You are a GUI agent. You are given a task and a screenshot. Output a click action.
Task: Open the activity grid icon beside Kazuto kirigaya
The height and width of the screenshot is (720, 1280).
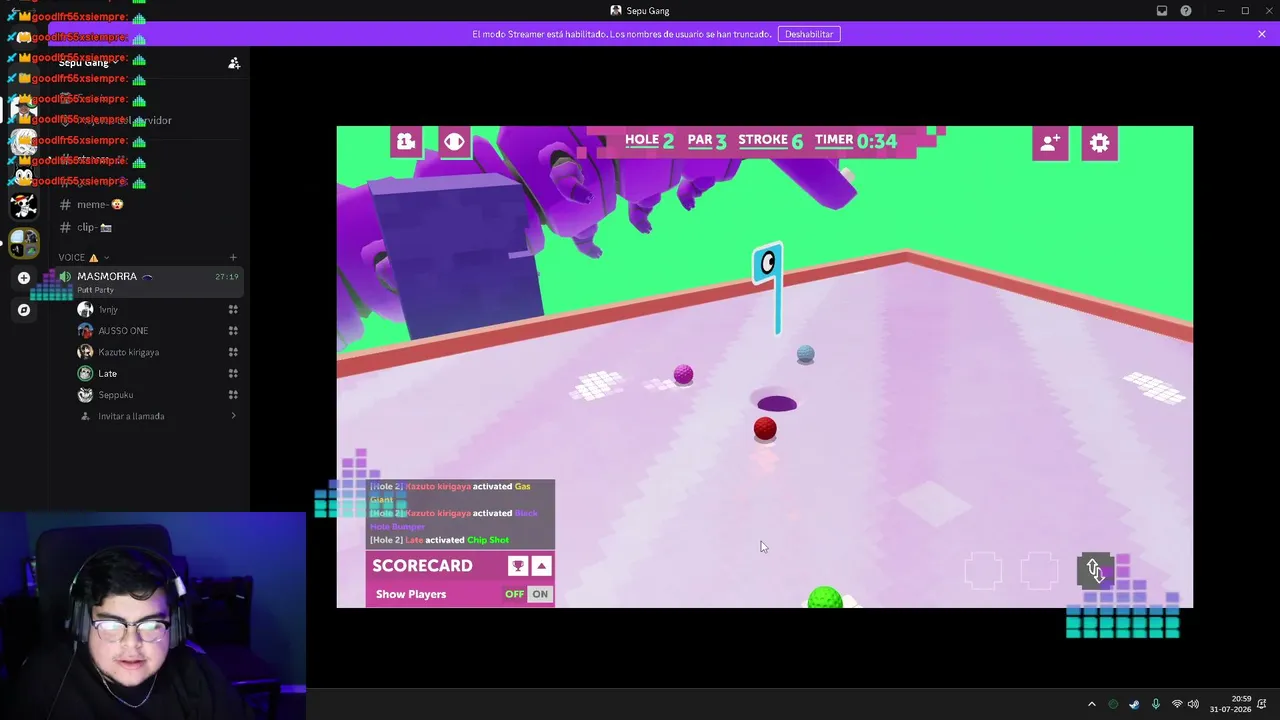233,352
